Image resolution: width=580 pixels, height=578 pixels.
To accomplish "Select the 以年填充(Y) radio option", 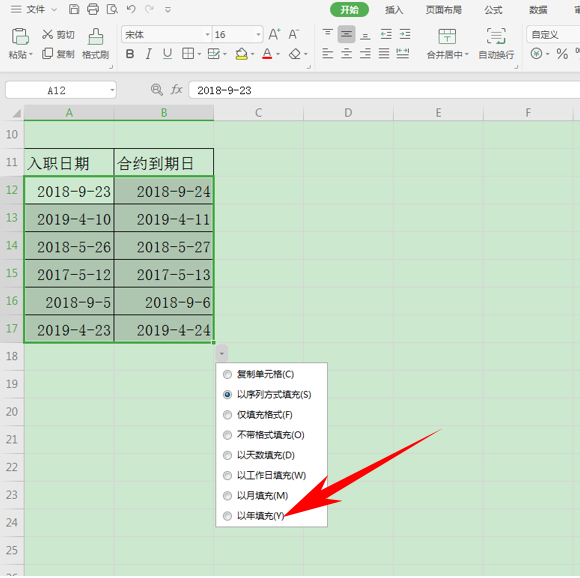I will (227, 516).
